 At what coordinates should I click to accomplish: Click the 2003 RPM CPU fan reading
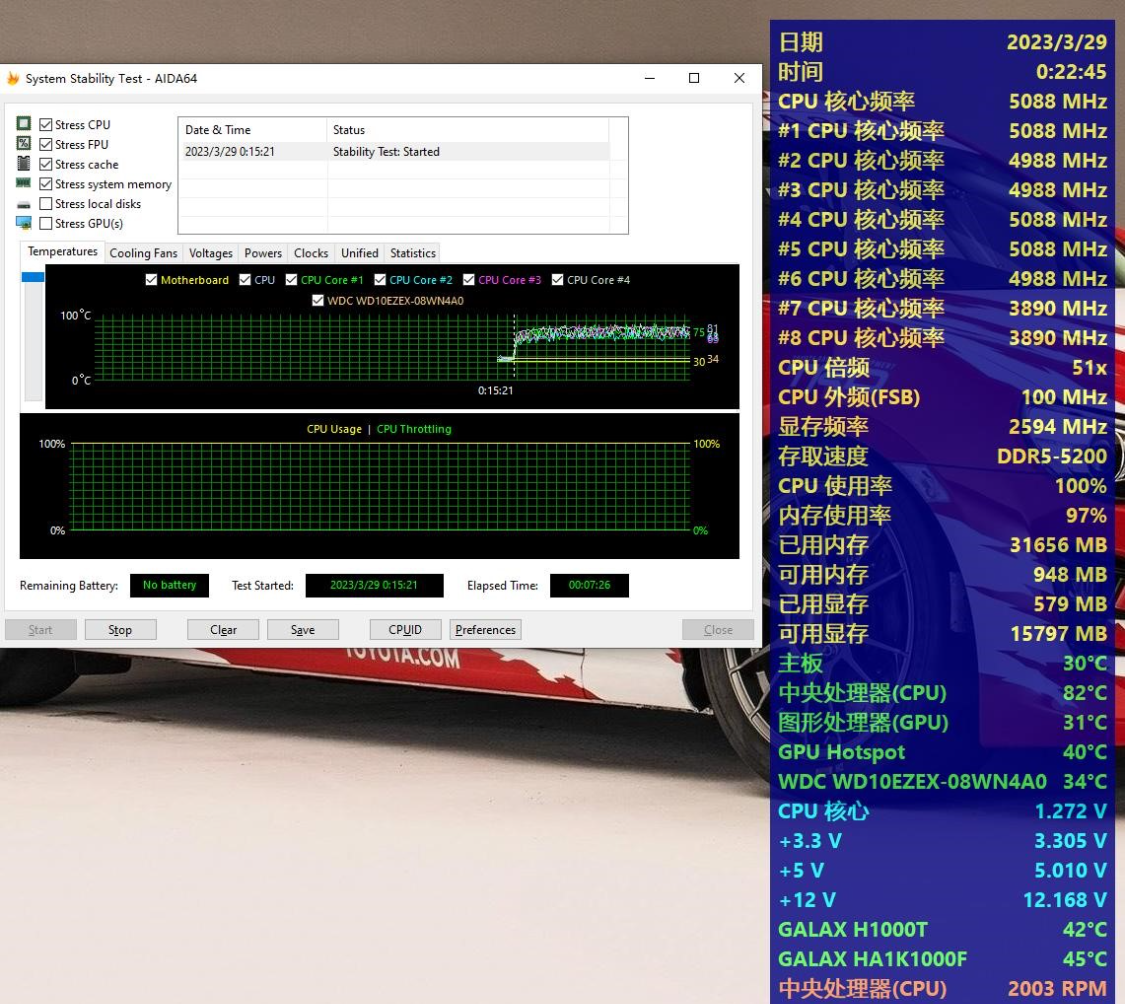[1058, 989]
